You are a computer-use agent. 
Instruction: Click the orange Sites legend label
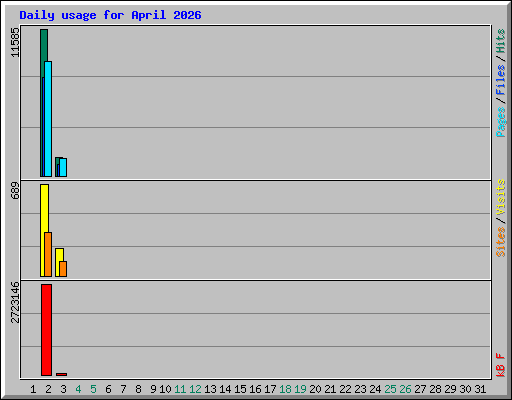[501, 242]
